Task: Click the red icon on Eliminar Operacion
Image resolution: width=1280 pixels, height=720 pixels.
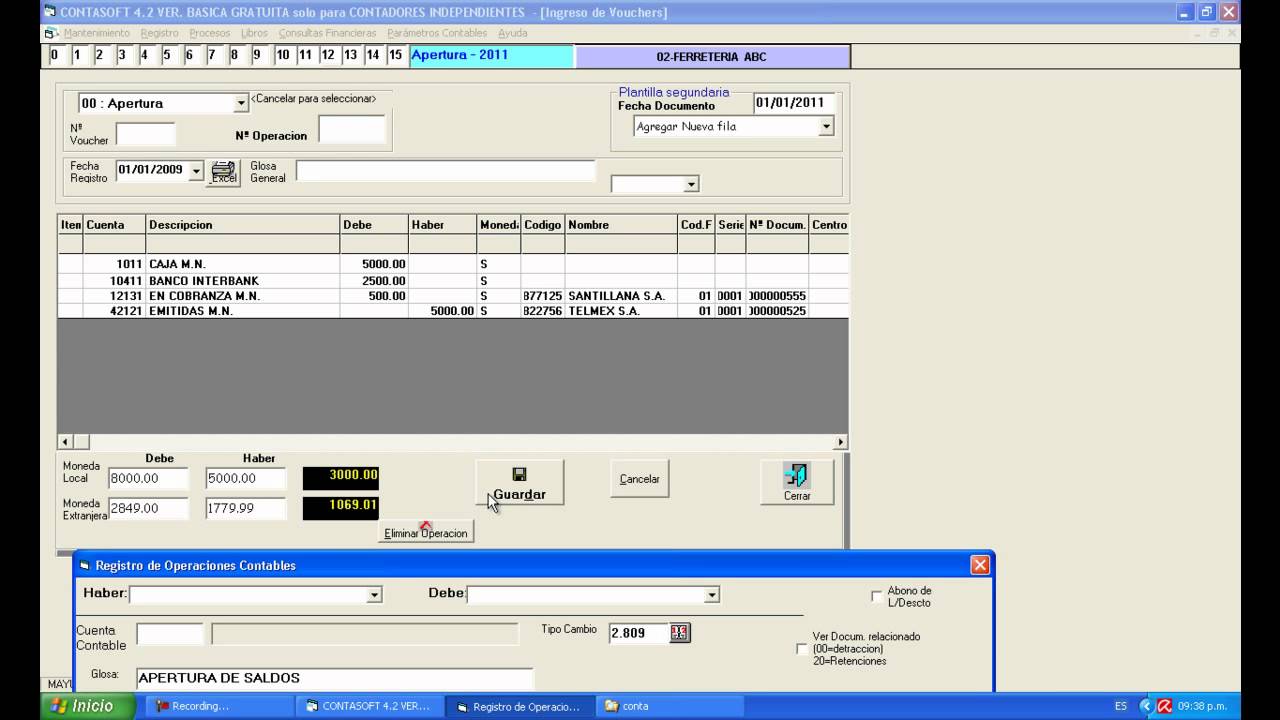Action: click(425, 524)
